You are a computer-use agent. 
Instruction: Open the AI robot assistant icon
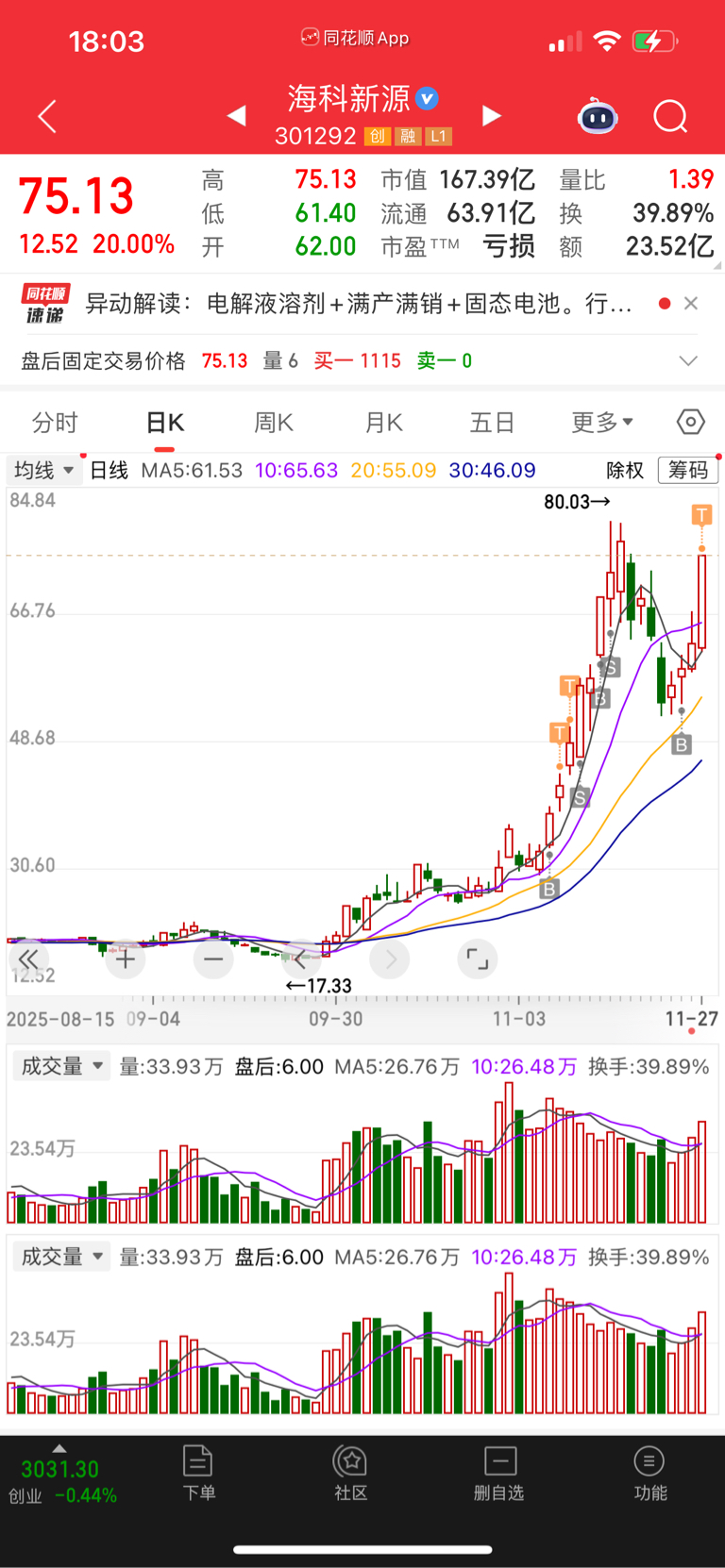click(x=598, y=117)
